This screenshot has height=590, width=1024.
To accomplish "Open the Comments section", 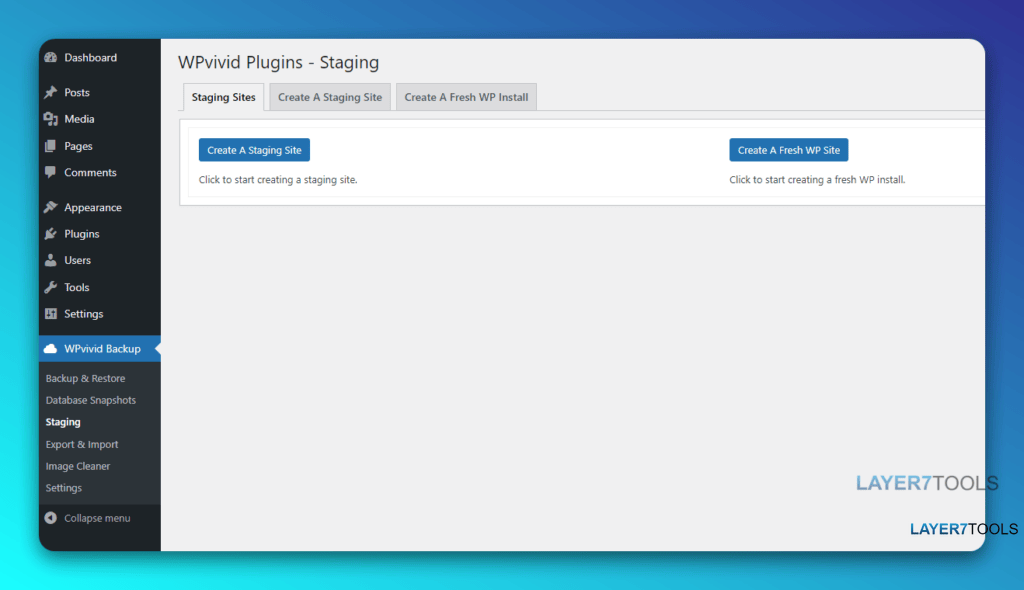I will pyautogui.click(x=90, y=172).
